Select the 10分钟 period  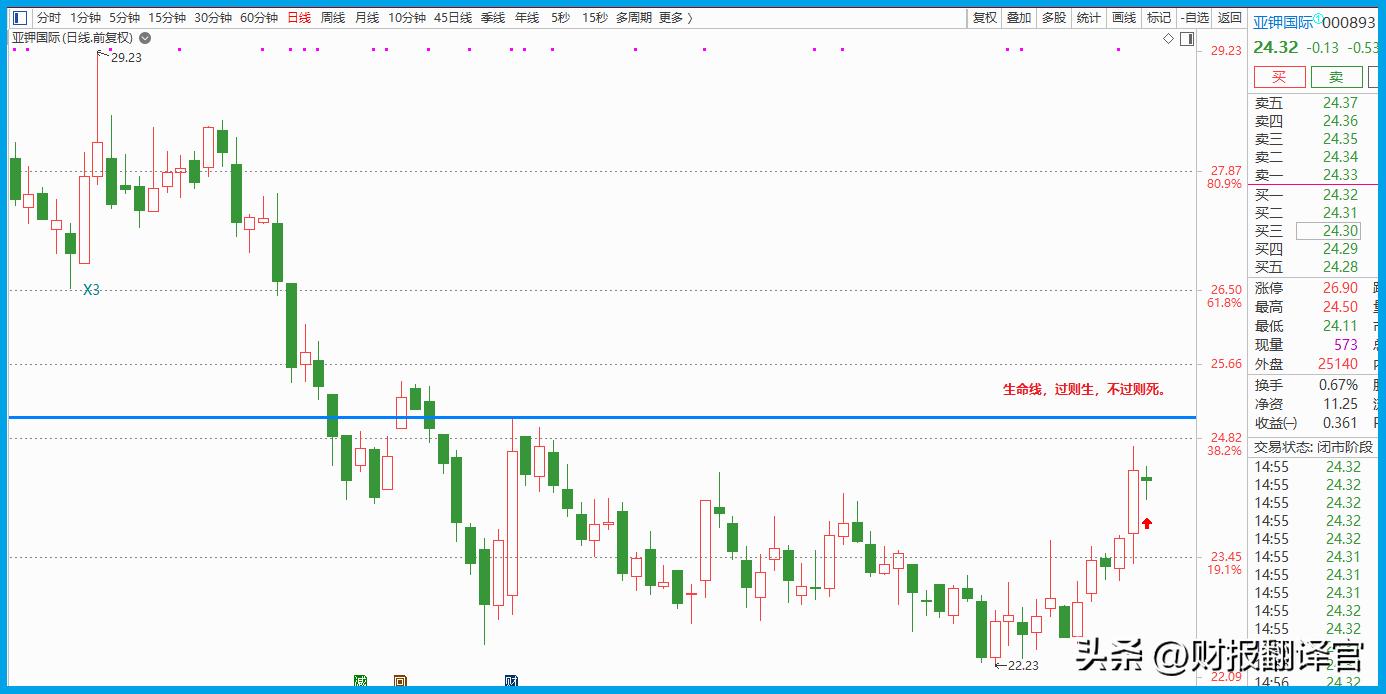(x=407, y=18)
